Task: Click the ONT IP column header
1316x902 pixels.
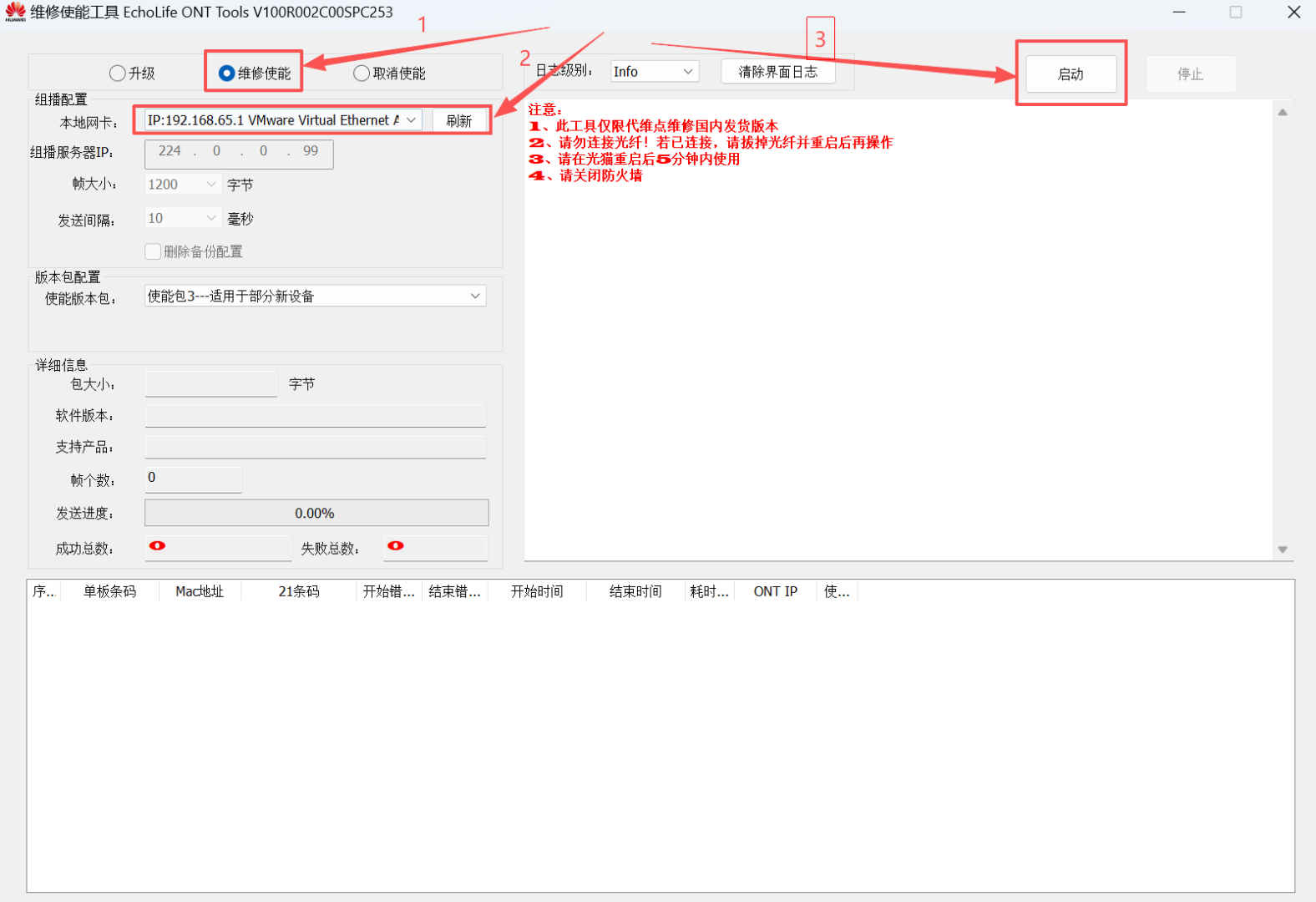Action: 776,591
